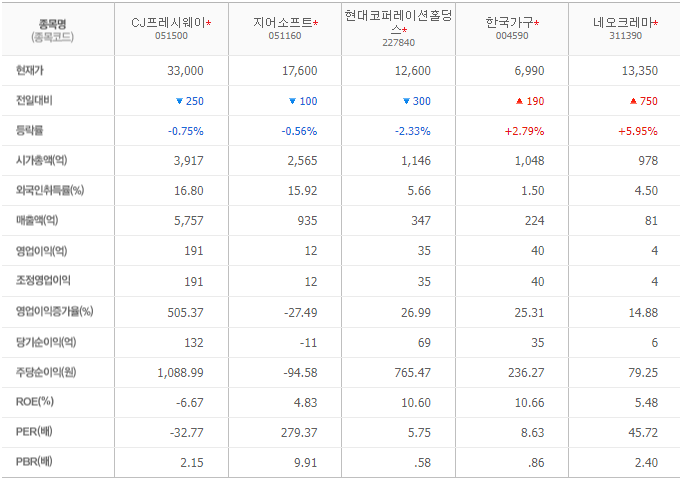680x479 pixels.
Task: Click the 등락률 row label
Action: [x=29, y=130]
